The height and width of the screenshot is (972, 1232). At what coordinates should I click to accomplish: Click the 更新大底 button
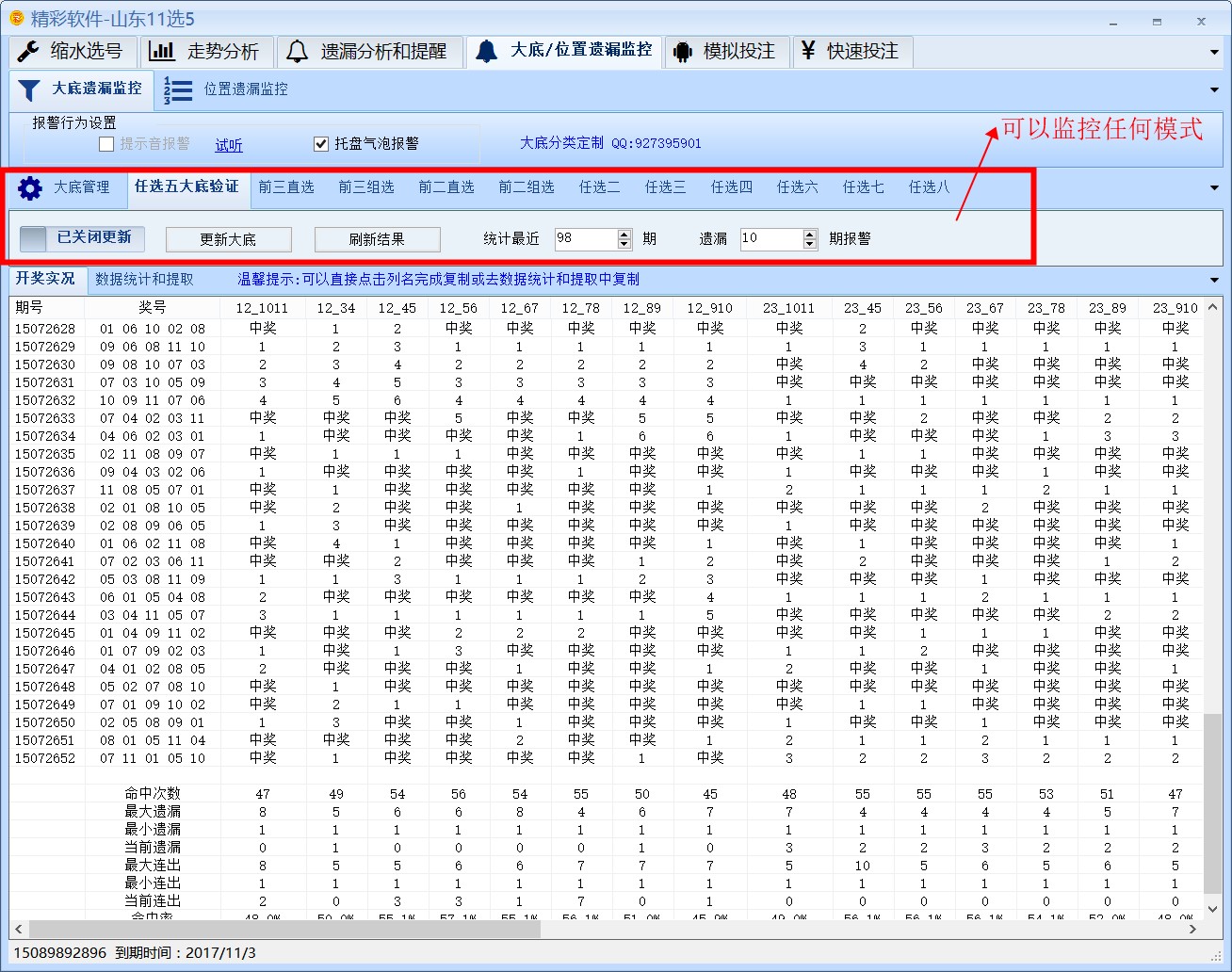pyautogui.click(x=229, y=238)
